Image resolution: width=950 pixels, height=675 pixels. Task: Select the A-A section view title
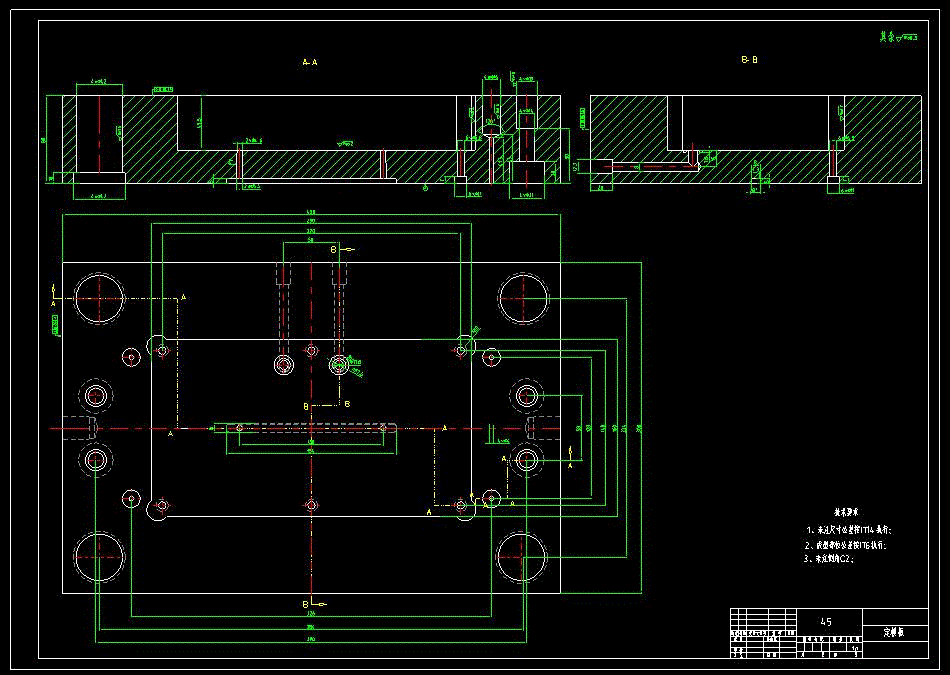pyautogui.click(x=310, y=62)
